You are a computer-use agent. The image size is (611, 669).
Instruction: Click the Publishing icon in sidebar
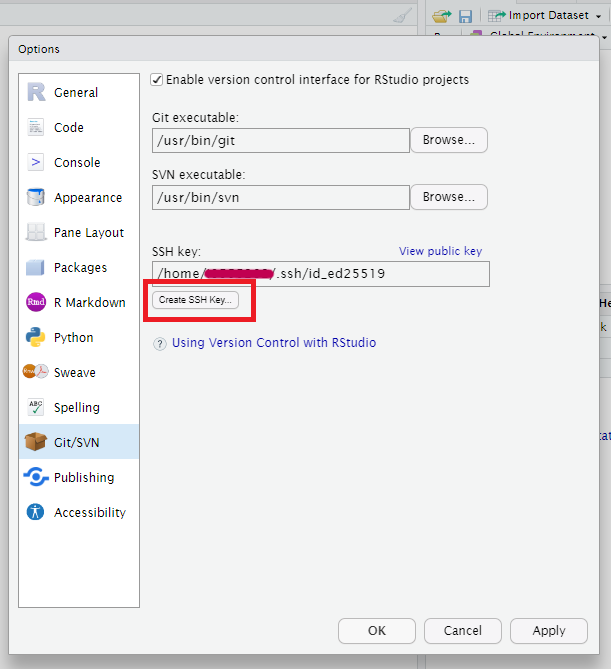(x=36, y=477)
